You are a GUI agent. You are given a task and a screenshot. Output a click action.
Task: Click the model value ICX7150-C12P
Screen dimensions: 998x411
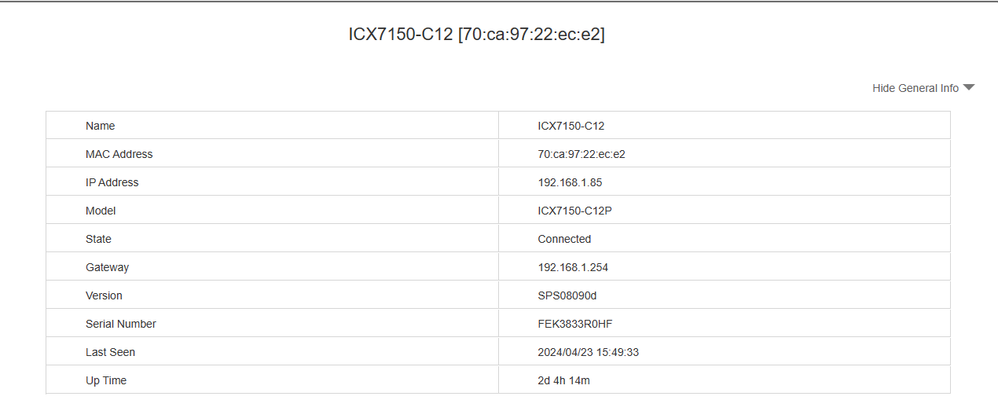(x=575, y=211)
